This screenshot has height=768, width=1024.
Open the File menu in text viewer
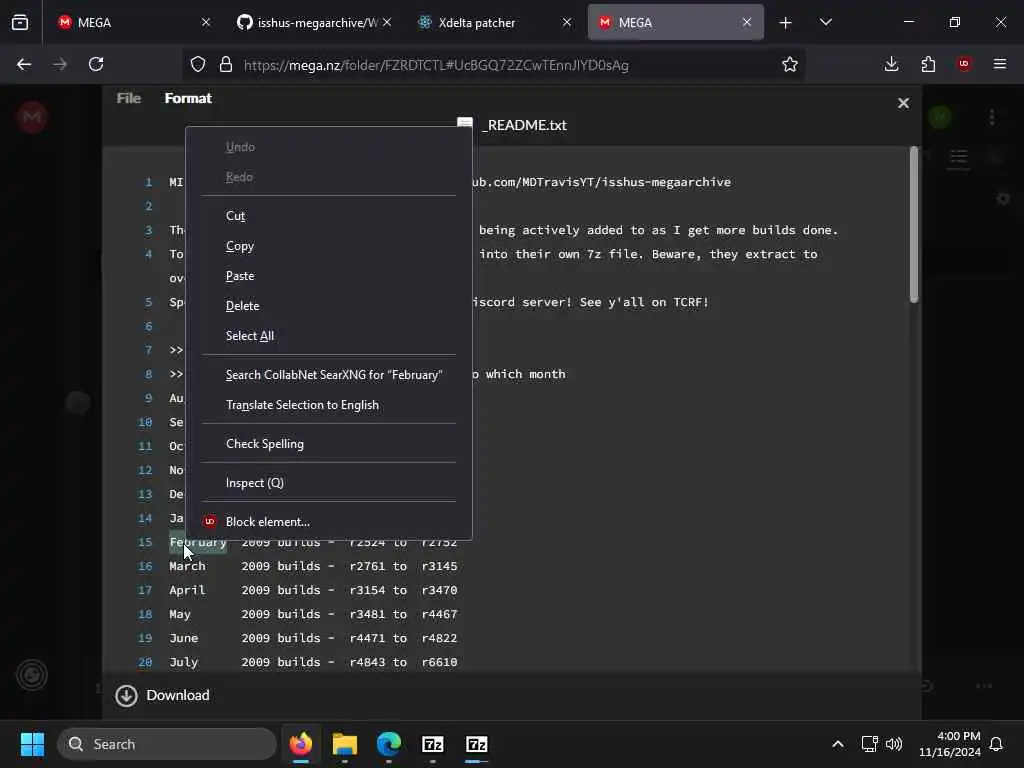click(129, 98)
